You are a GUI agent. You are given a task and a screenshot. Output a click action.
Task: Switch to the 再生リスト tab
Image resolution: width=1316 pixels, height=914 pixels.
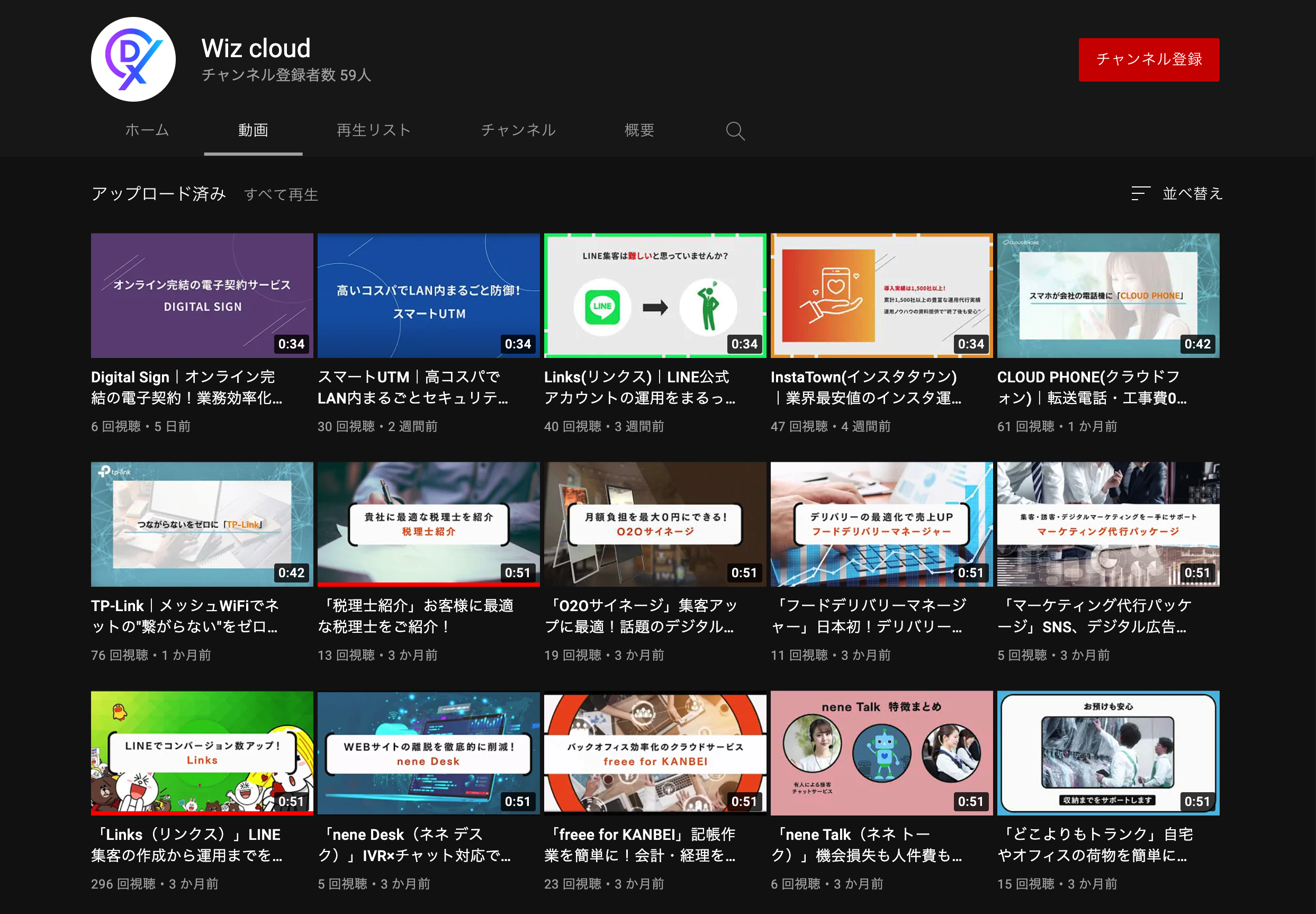click(x=374, y=131)
